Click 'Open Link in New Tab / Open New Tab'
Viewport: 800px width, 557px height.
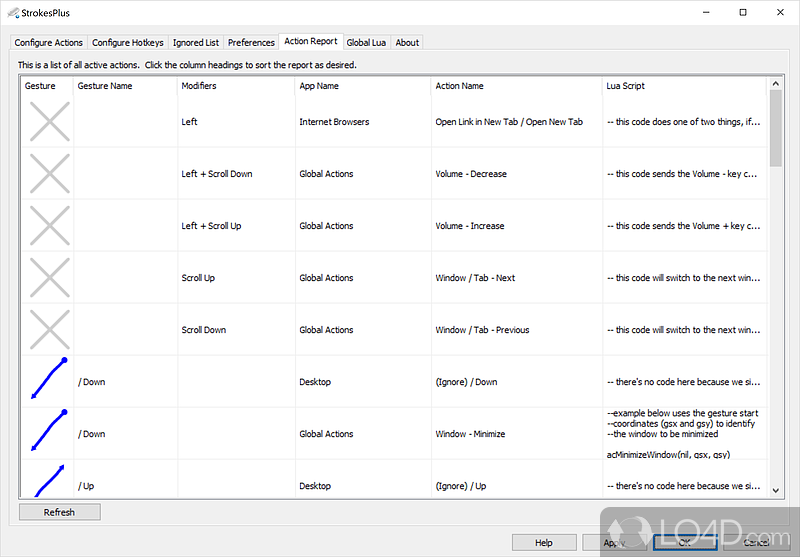(x=509, y=122)
